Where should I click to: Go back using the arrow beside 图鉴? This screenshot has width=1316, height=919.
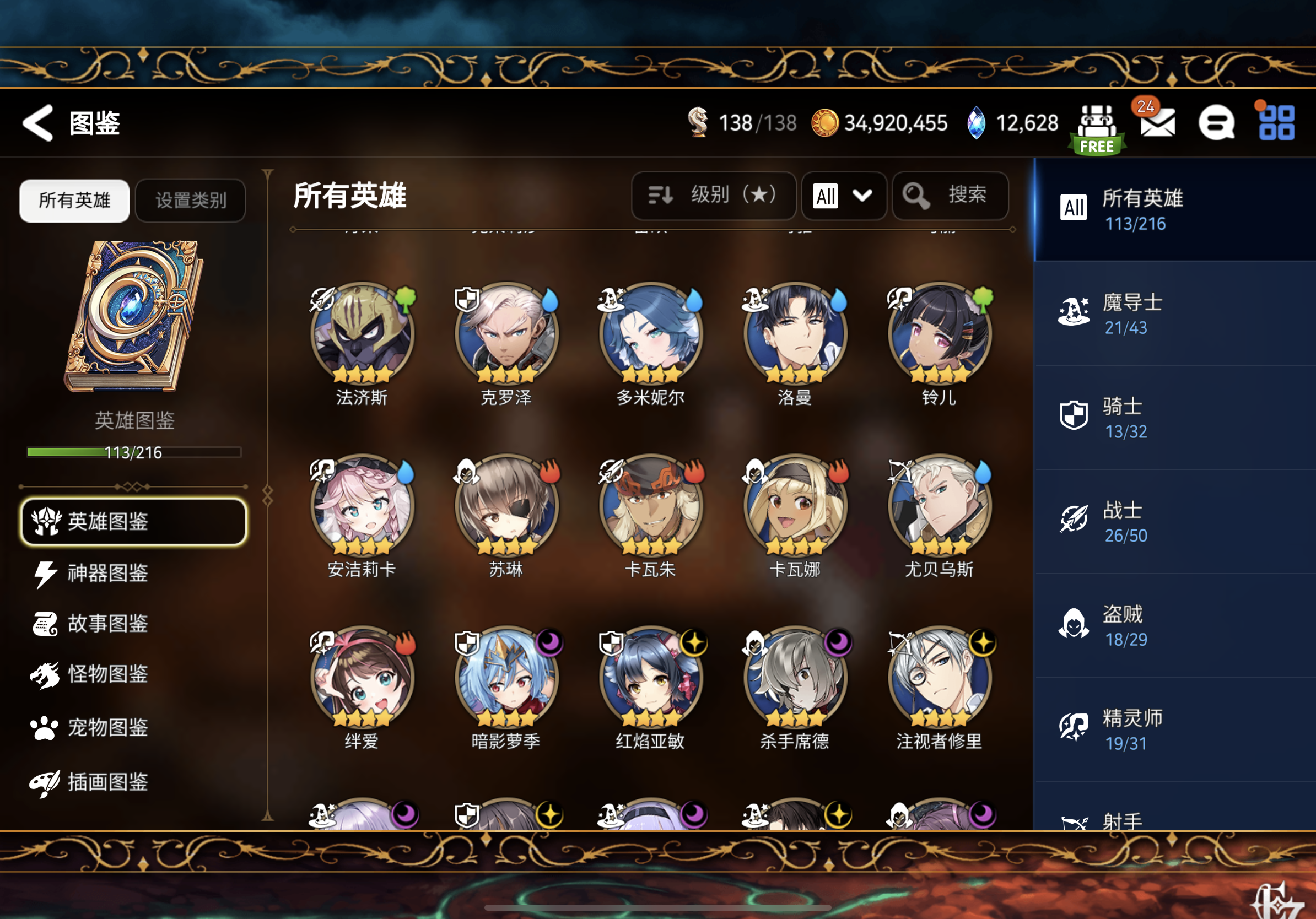(38, 123)
